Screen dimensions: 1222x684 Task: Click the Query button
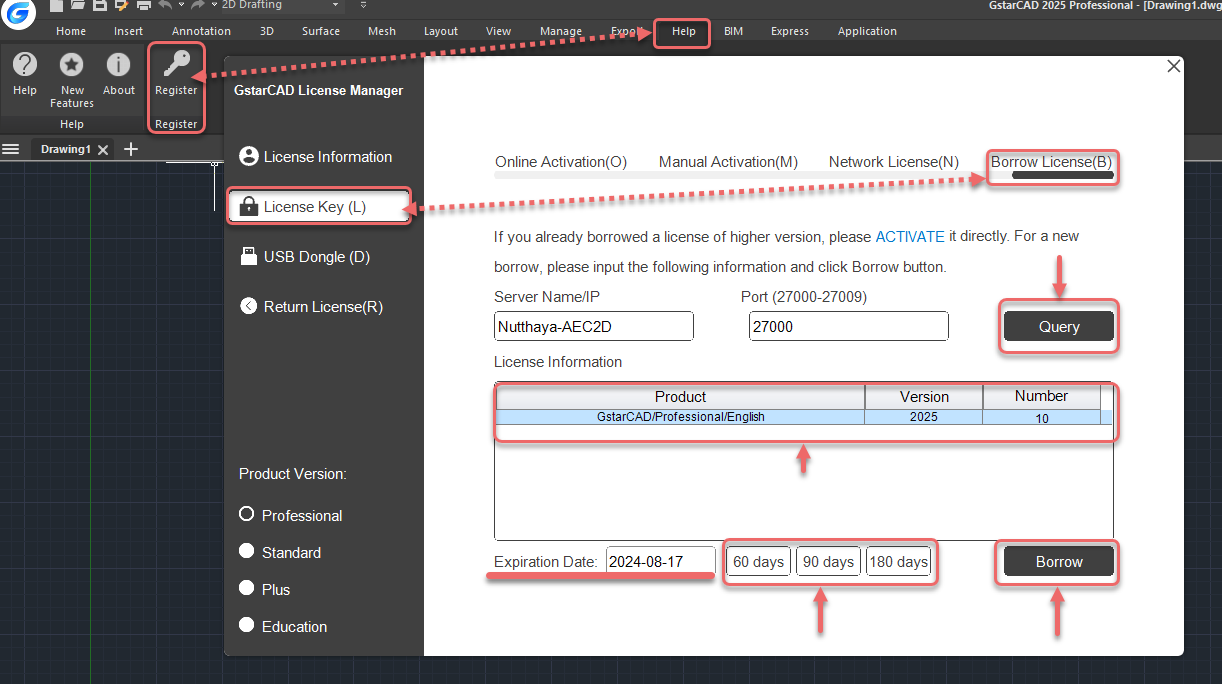click(x=1058, y=326)
